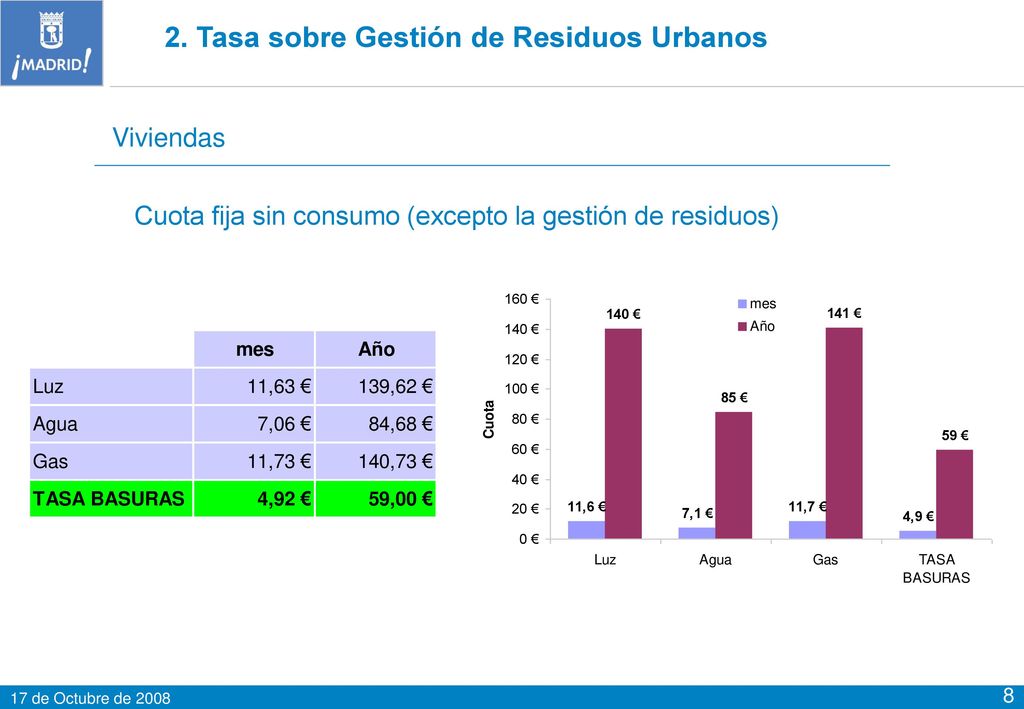Screen dimensions: 1024x709
Task: Select the slide title about Residuos Urbanos
Action: tap(466, 37)
